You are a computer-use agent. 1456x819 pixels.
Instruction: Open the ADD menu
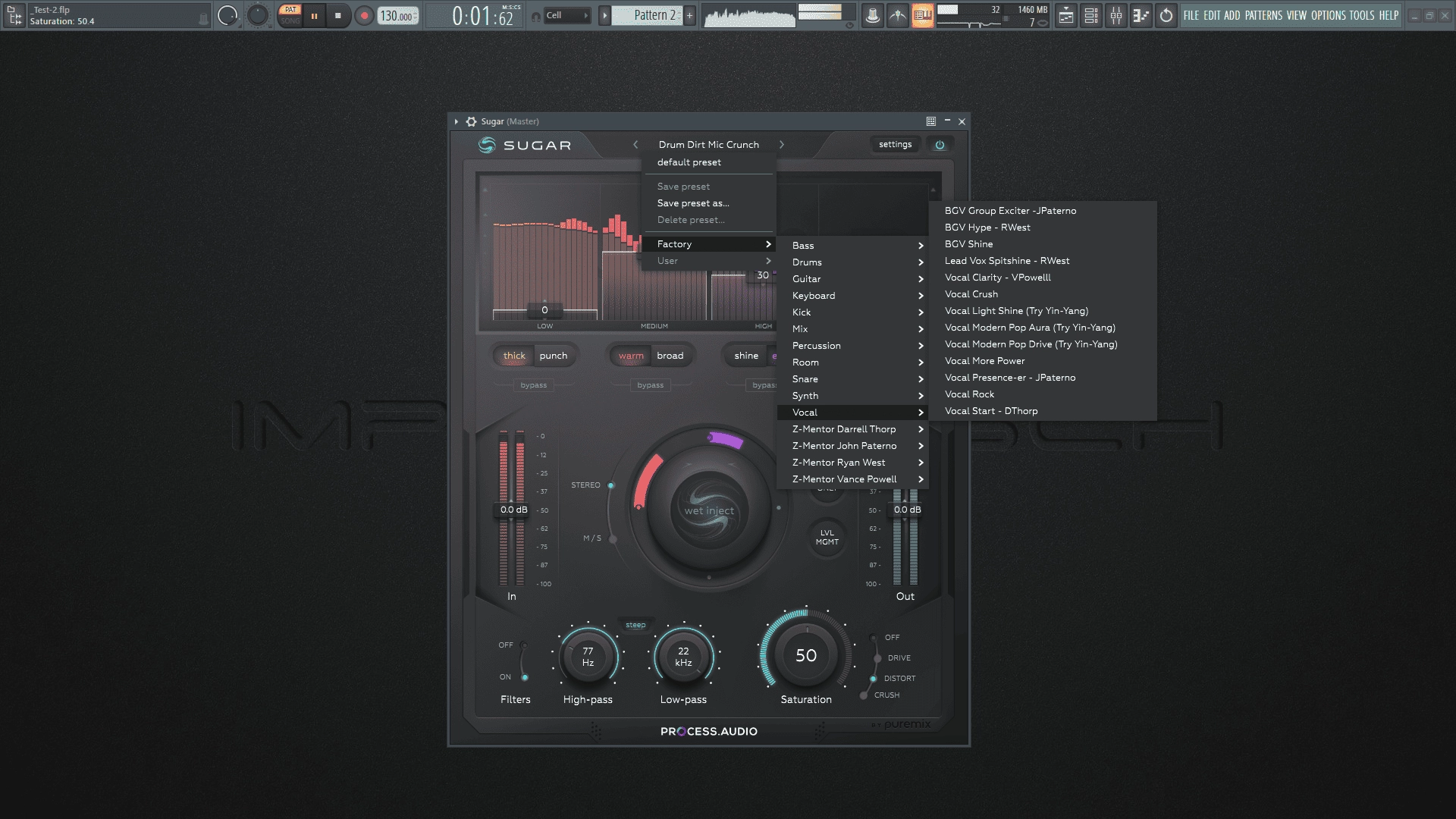[1232, 15]
